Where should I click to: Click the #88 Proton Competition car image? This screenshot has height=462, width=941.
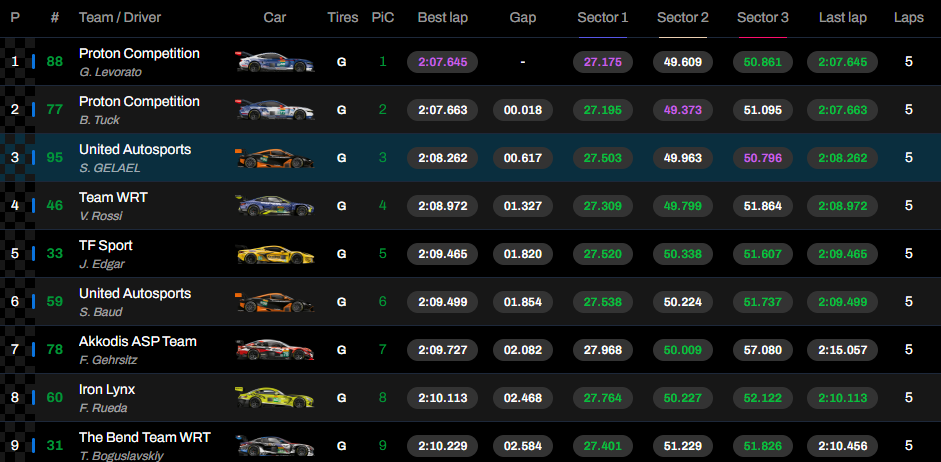point(275,62)
